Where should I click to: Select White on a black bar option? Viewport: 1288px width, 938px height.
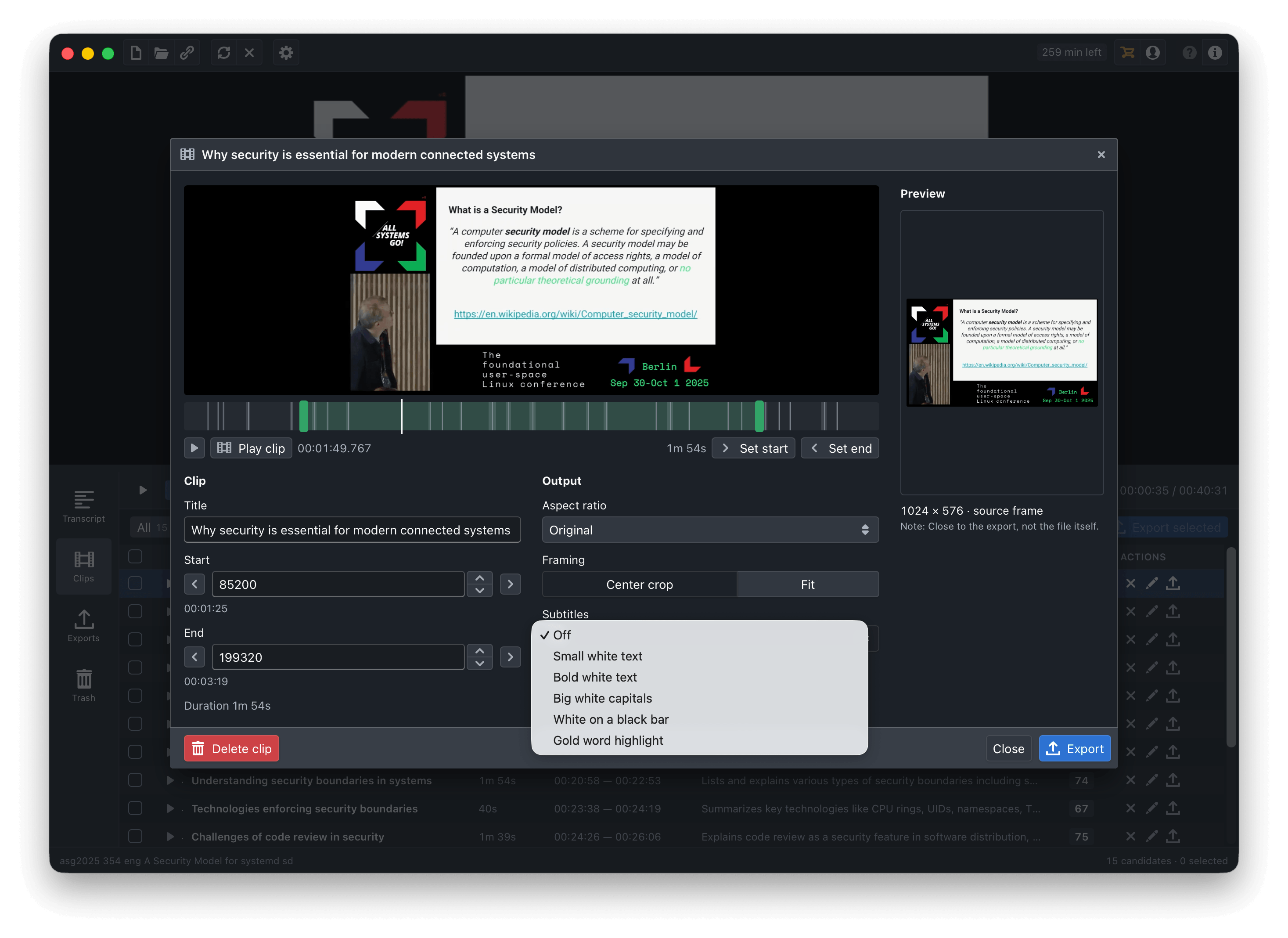tap(611, 719)
